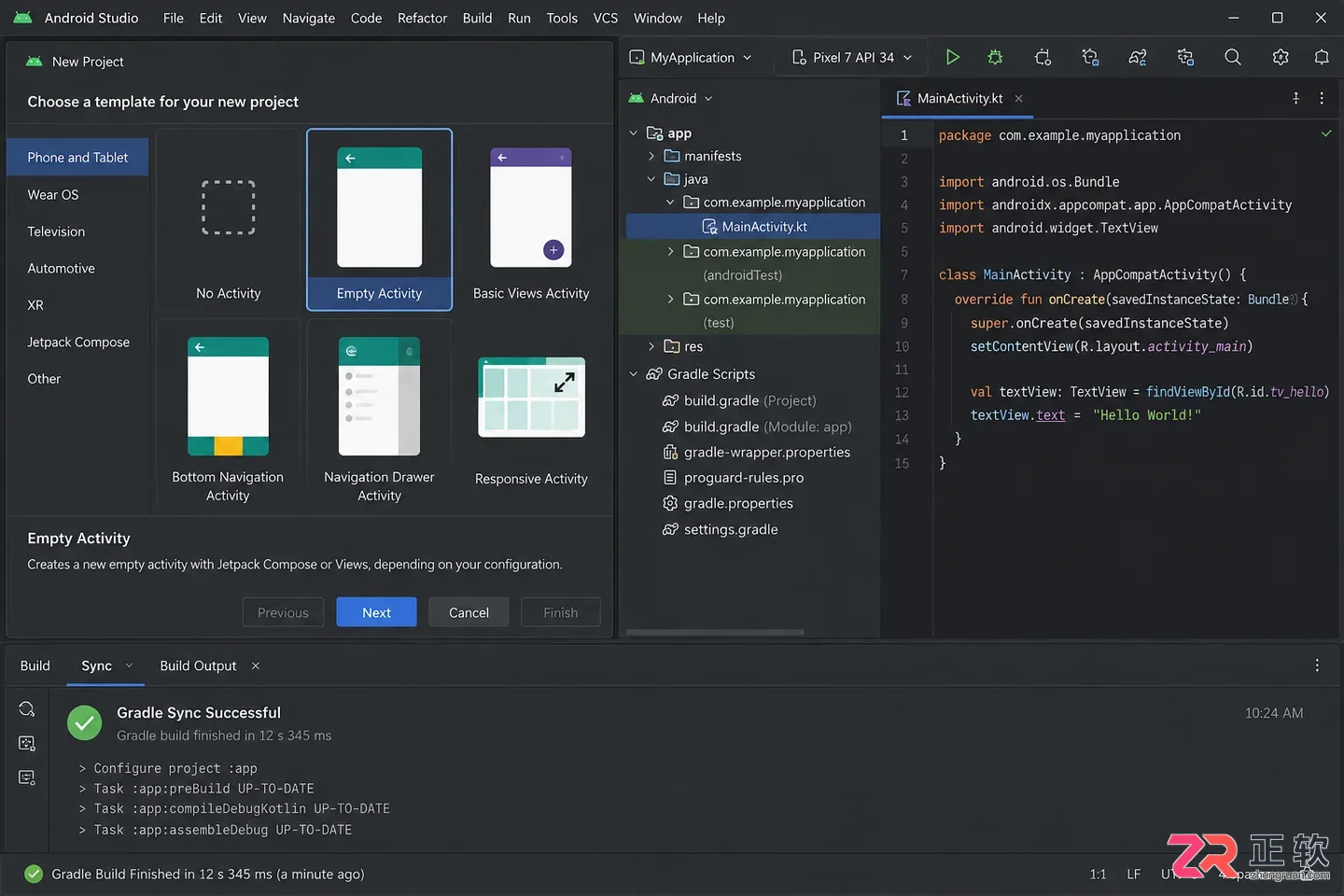
Task: Collapse the app module node
Action: (x=634, y=133)
